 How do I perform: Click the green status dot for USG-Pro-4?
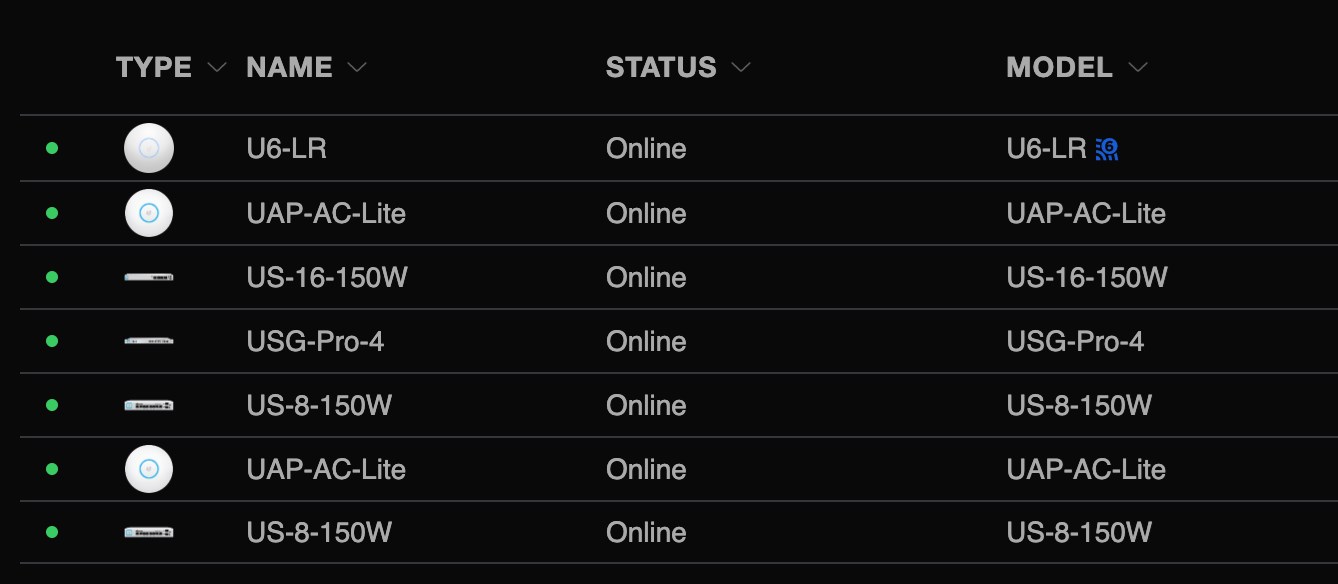(52, 341)
